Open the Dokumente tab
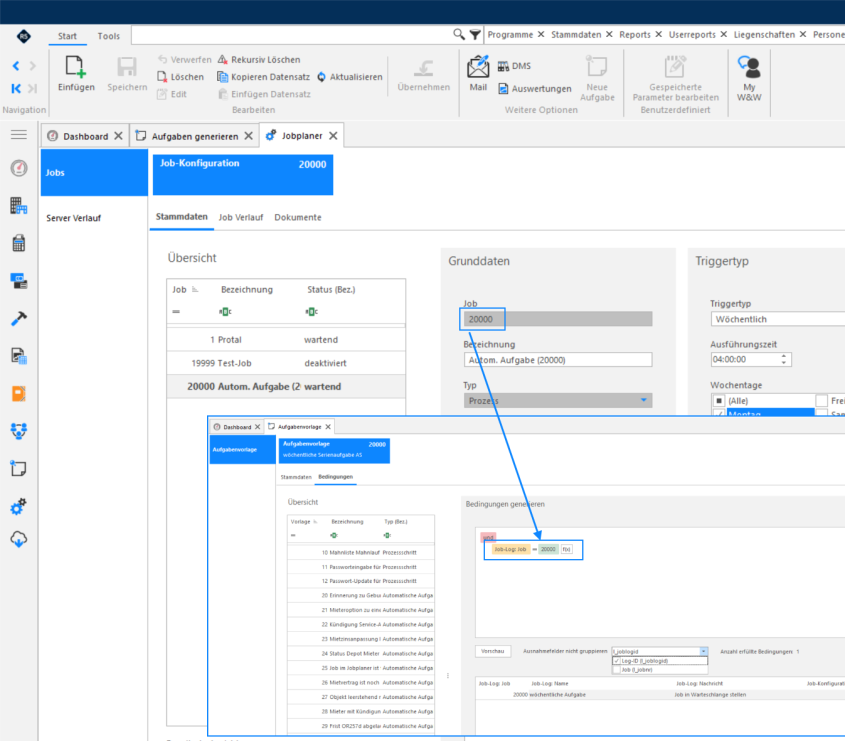The height and width of the screenshot is (741, 845). [297, 217]
